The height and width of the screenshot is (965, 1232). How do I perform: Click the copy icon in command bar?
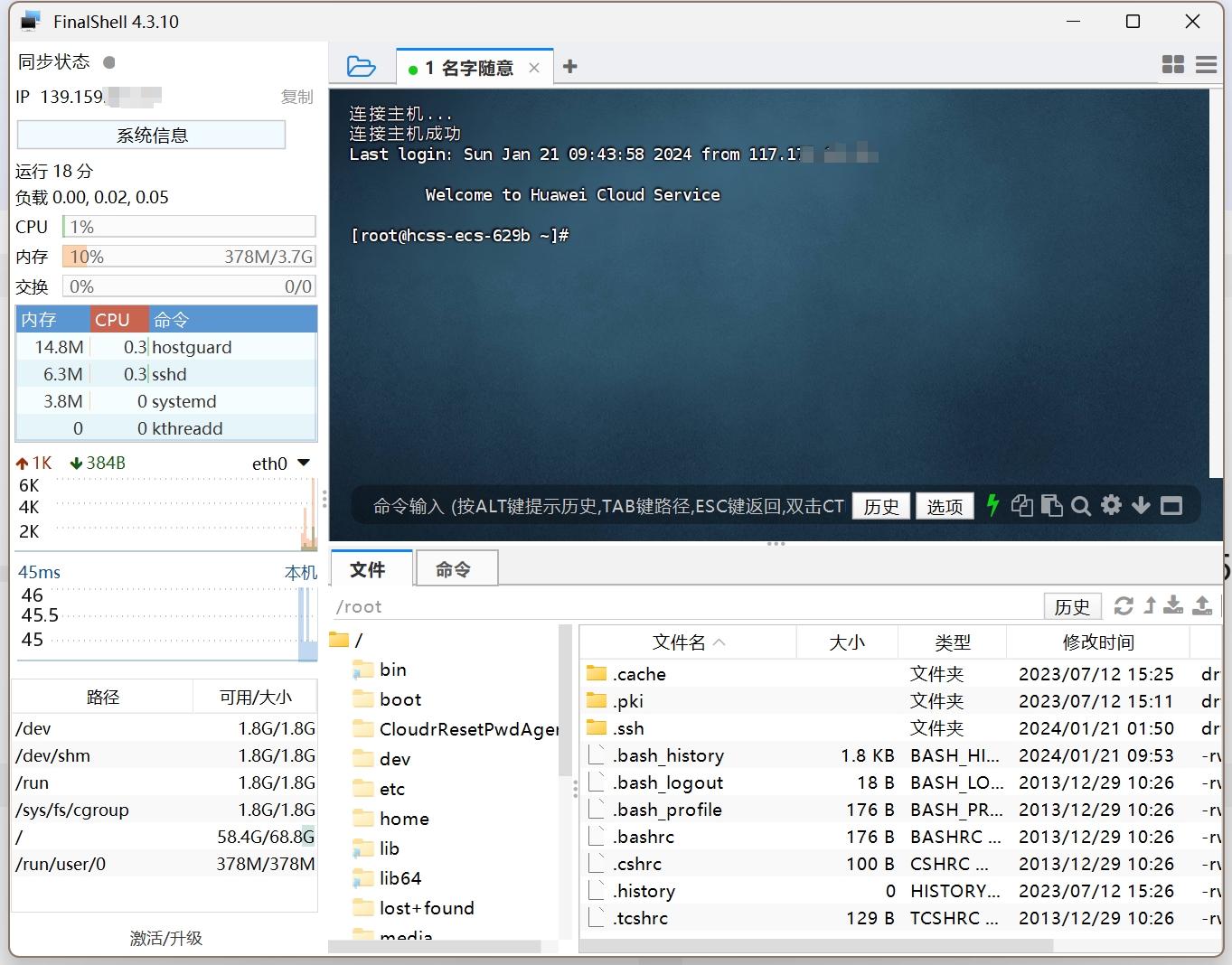pos(1021,505)
